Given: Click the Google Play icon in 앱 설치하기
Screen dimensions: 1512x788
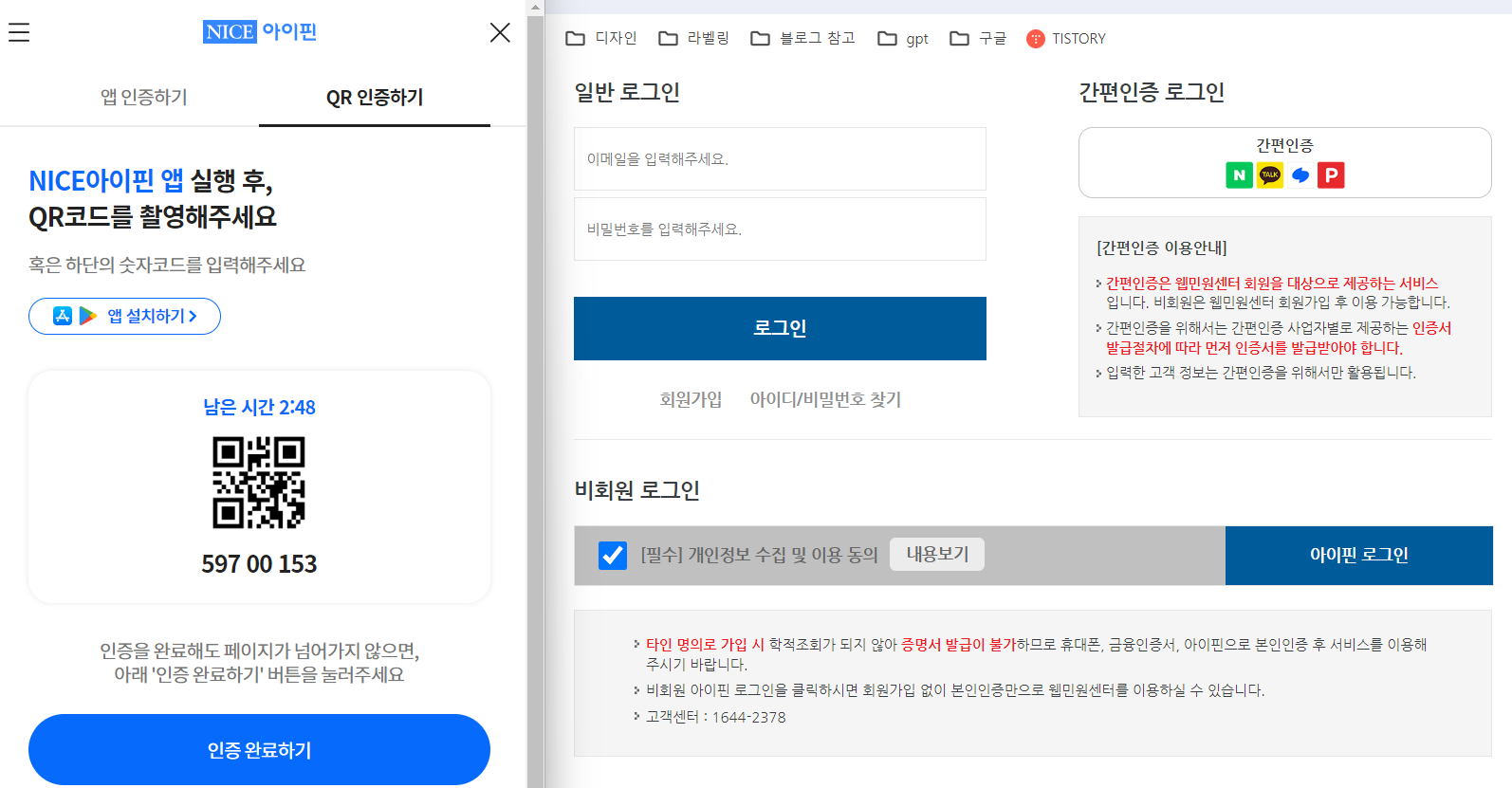Looking at the screenshot, I should pos(88,316).
